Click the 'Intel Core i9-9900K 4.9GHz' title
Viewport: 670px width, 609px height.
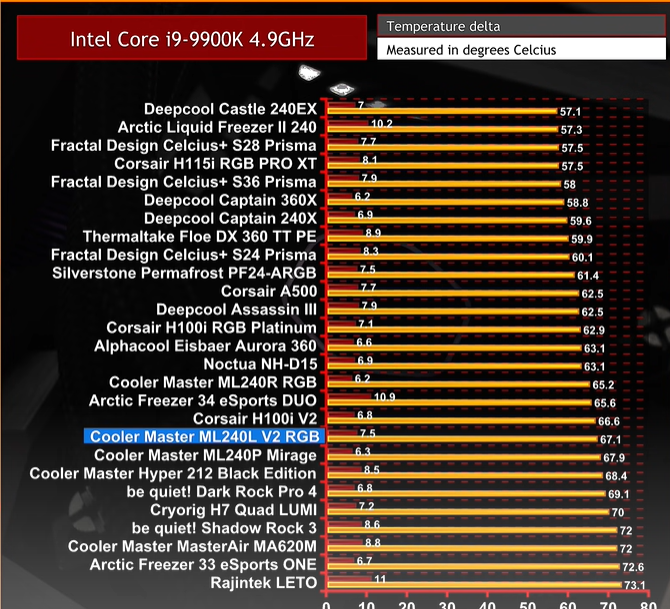[192, 40]
